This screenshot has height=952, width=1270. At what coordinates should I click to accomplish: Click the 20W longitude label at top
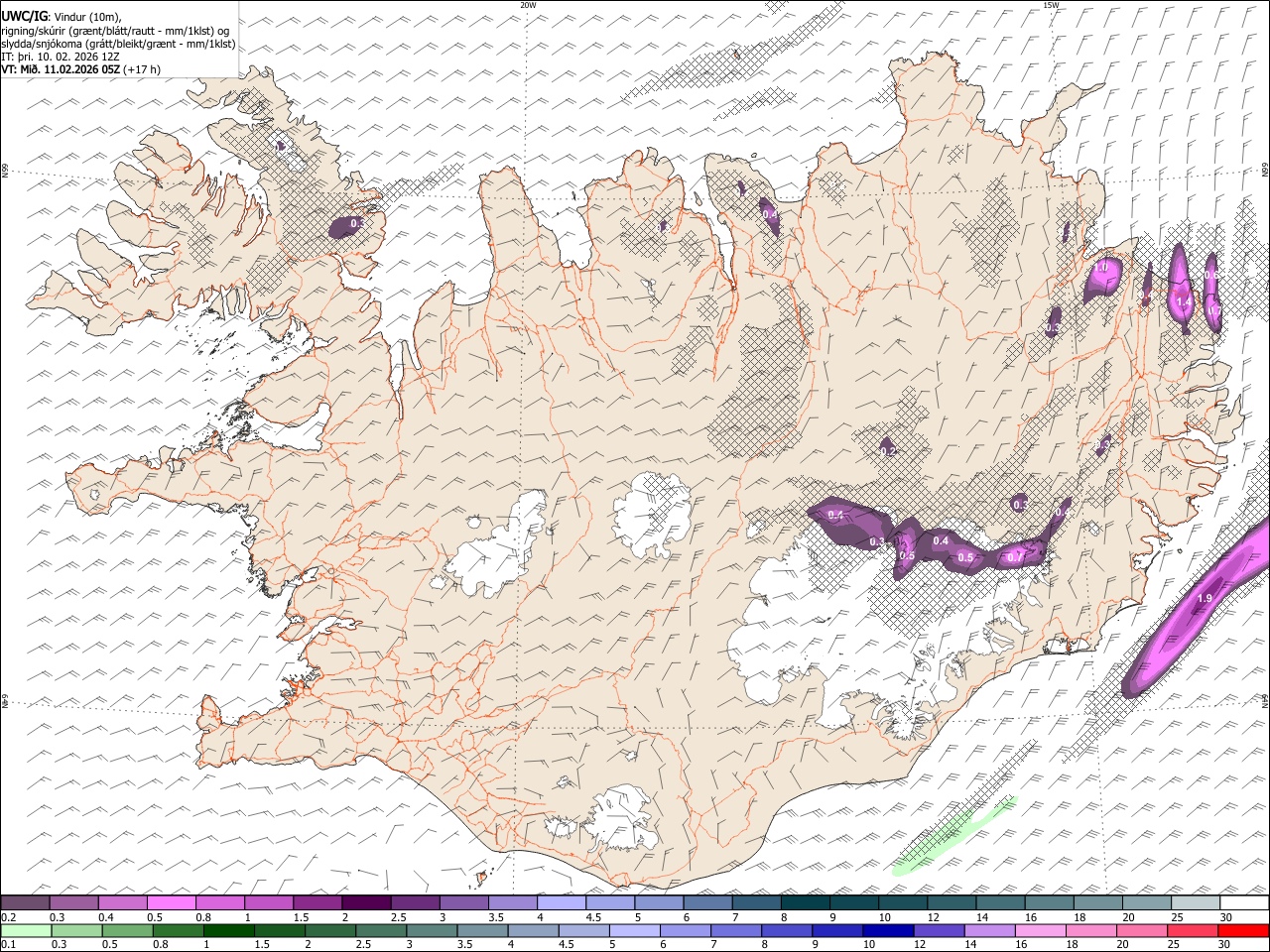point(528,5)
